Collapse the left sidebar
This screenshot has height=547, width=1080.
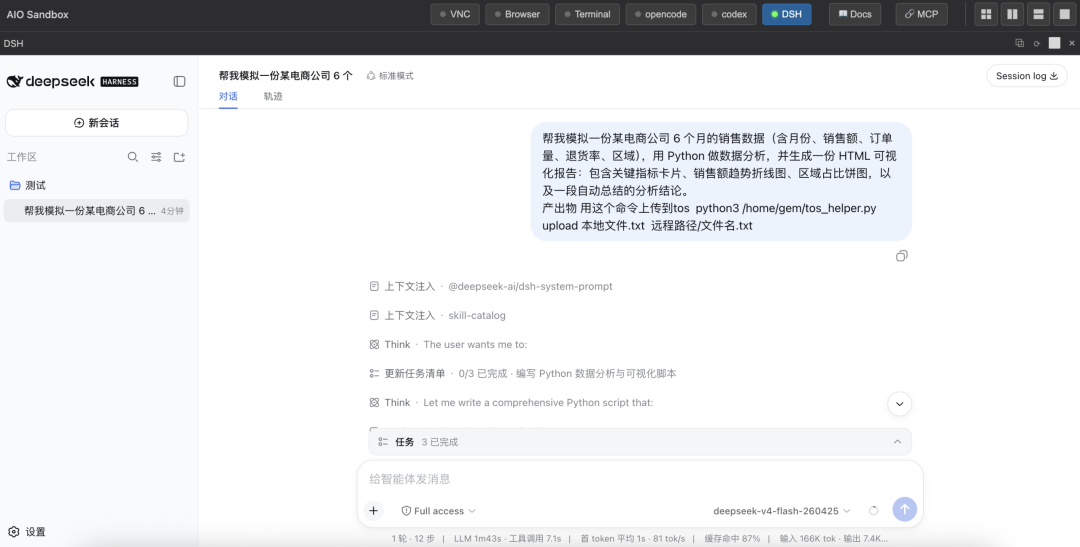(x=179, y=81)
